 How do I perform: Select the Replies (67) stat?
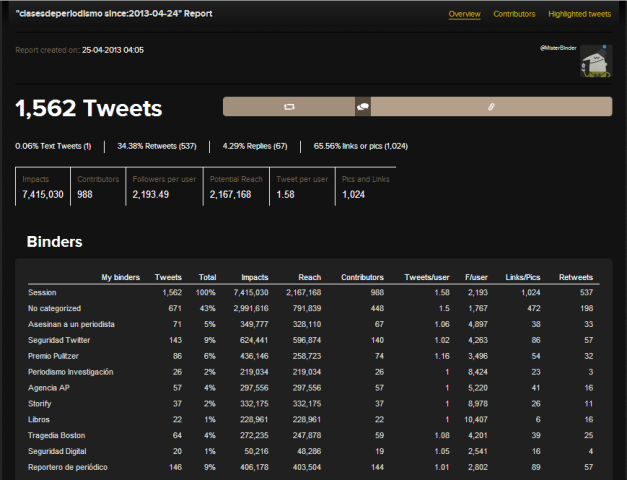(255, 146)
